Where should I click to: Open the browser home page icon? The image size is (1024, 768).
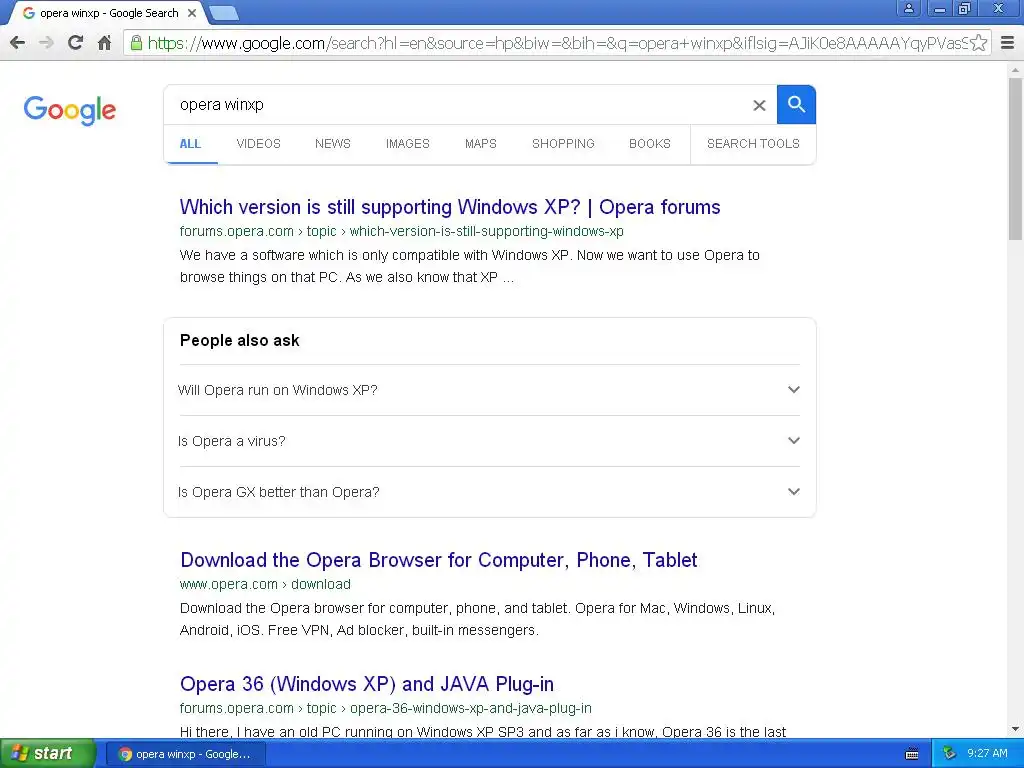[104, 43]
